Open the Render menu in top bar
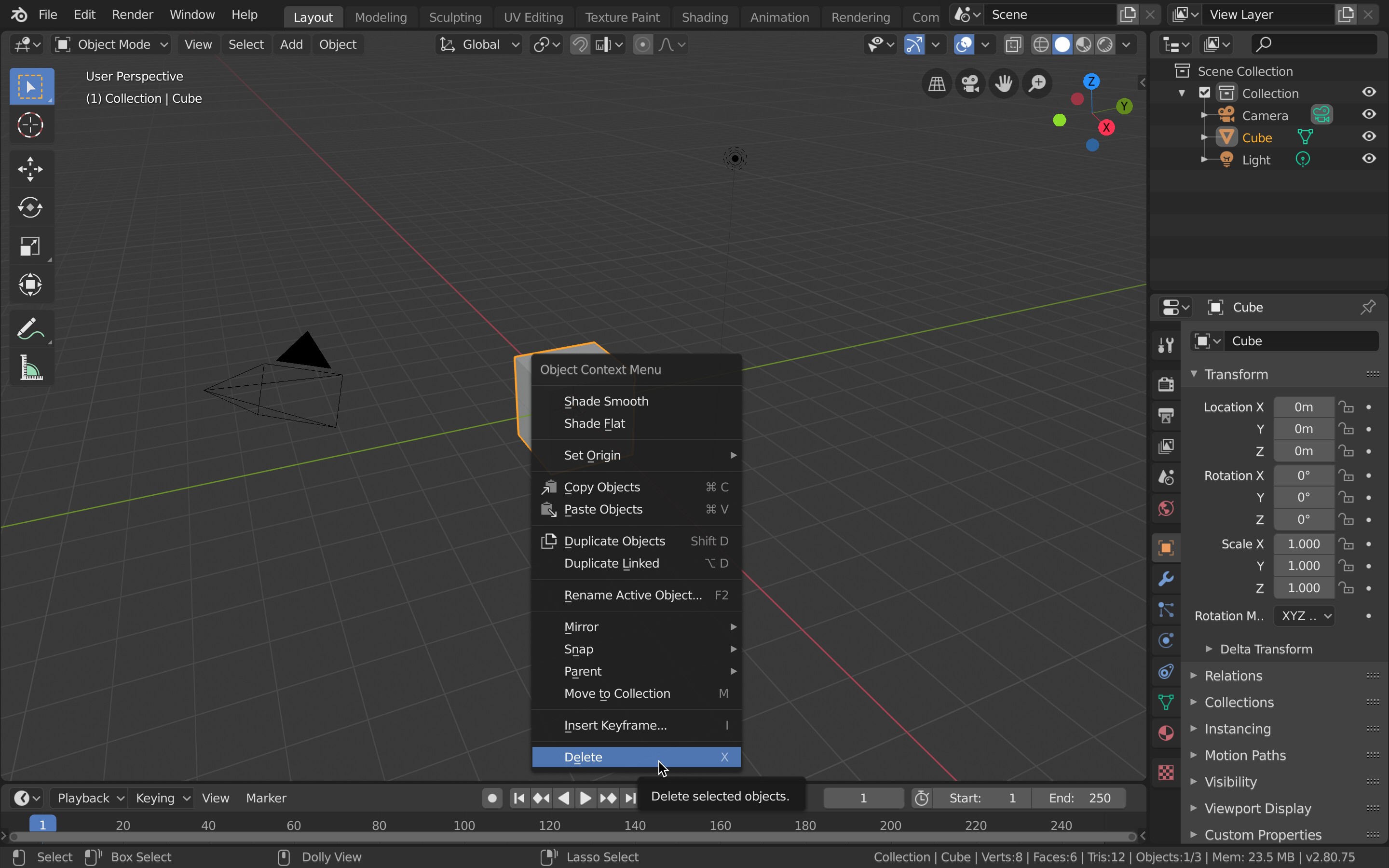Screen dimensions: 1389x868 tap(132, 14)
